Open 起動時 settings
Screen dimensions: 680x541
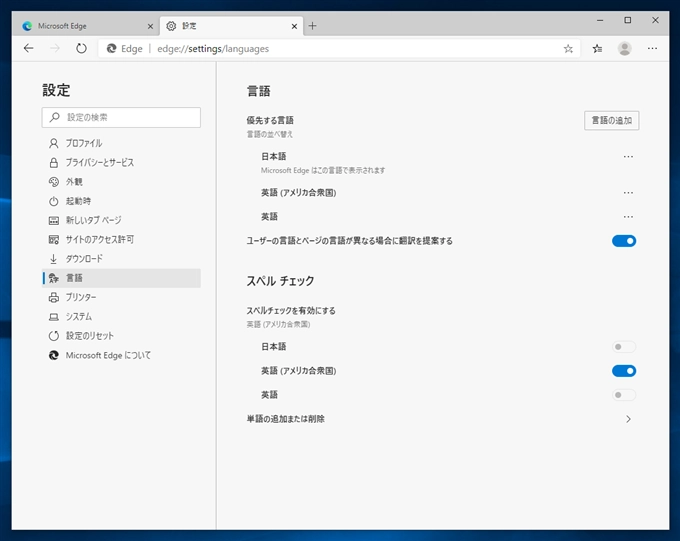coord(121,201)
